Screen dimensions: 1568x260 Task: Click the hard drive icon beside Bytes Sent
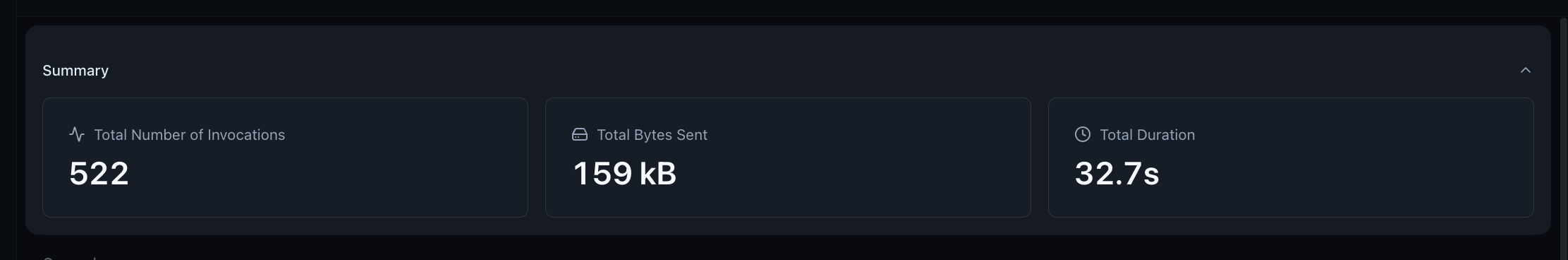tap(580, 134)
